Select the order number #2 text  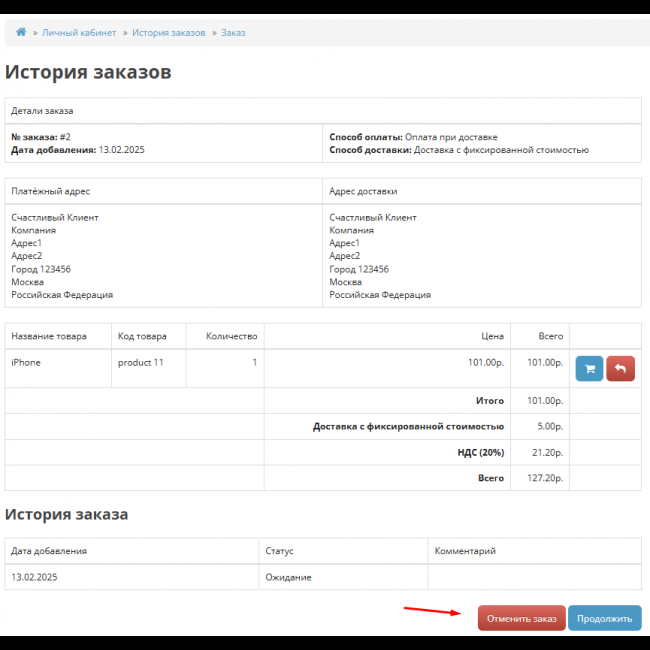pos(65,137)
